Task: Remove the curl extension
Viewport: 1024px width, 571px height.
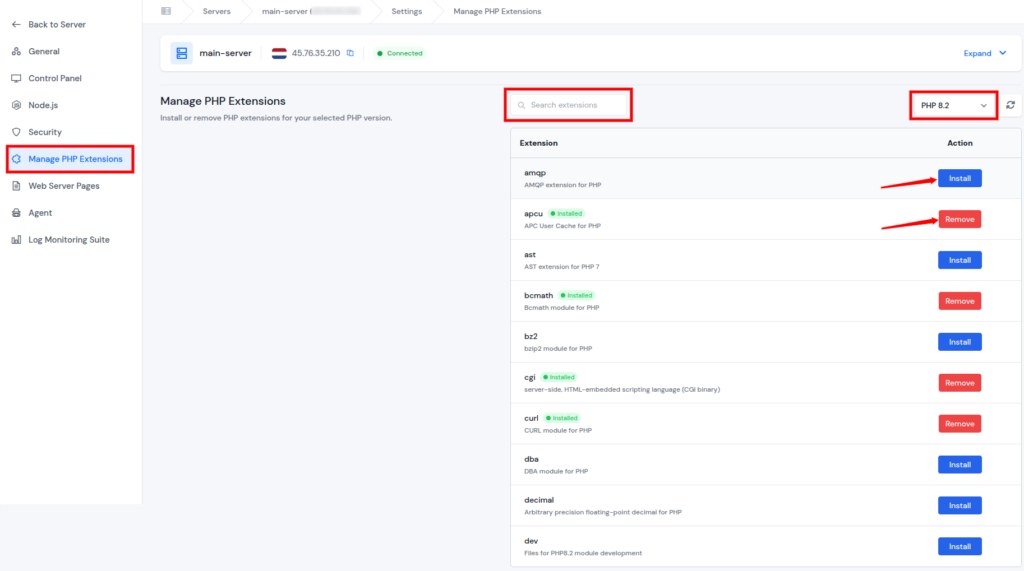Action: (x=959, y=423)
